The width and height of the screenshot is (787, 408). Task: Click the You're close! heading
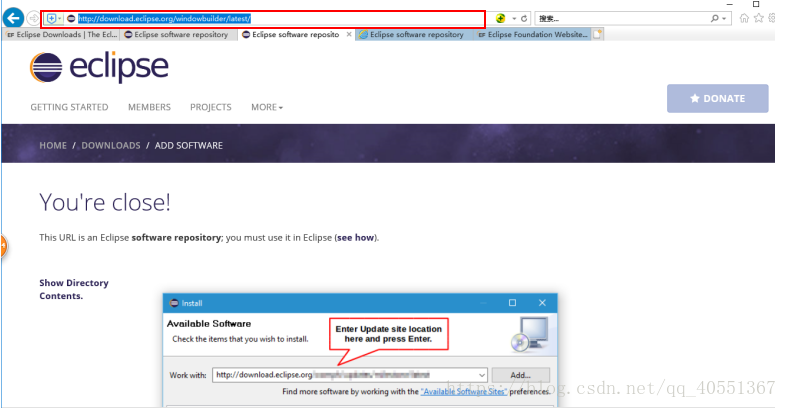[105, 203]
